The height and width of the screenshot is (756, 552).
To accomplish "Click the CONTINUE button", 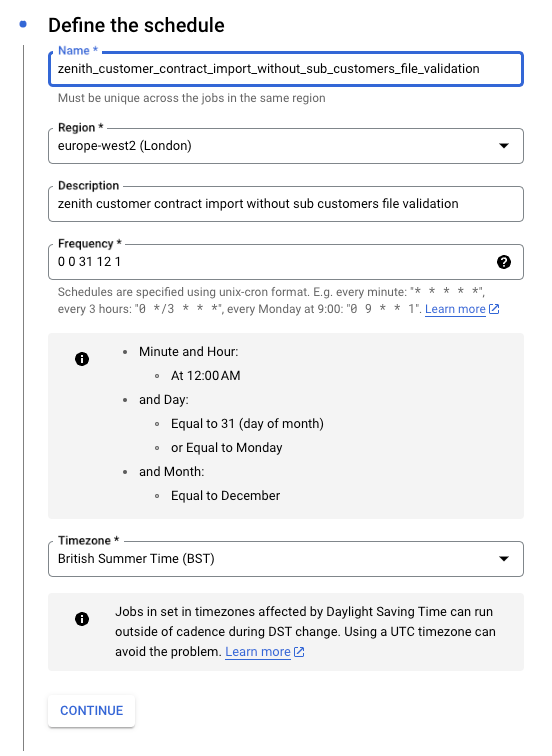I will pyautogui.click(x=92, y=711).
